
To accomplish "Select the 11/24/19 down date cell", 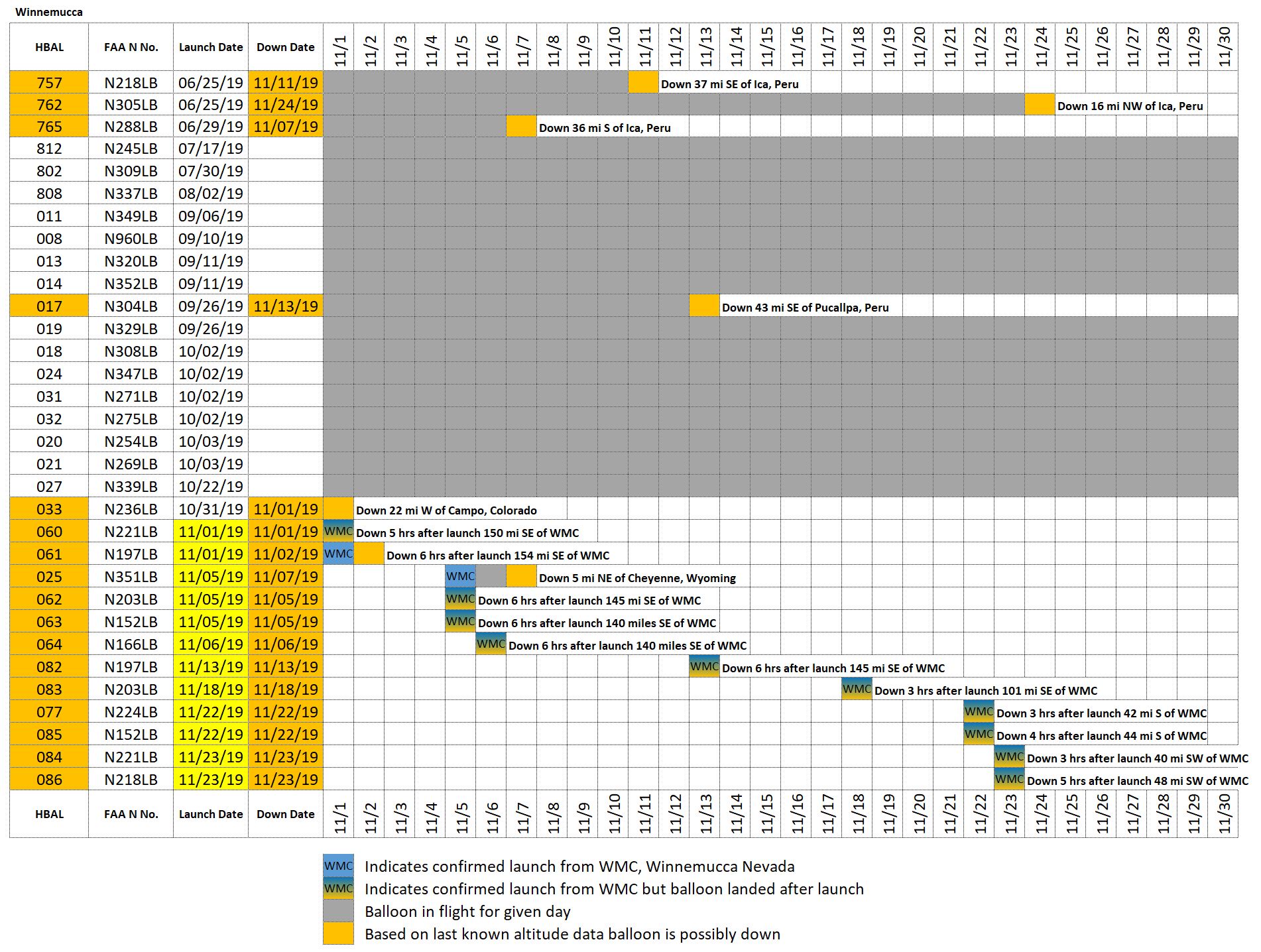I will pos(286,105).
